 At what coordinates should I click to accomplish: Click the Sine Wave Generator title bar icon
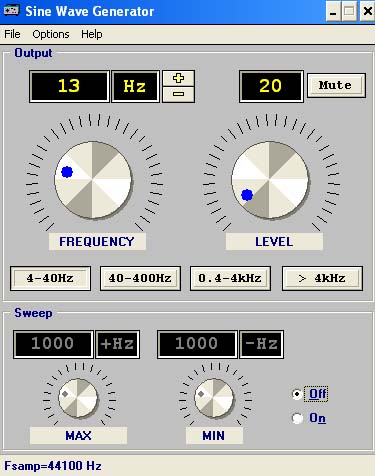[x=11, y=11]
